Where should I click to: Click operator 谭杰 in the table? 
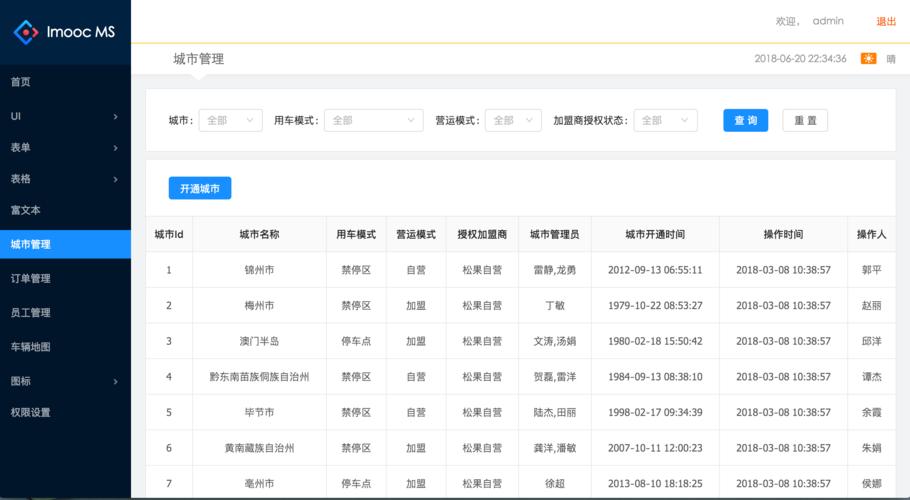pyautogui.click(x=872, y=376)
